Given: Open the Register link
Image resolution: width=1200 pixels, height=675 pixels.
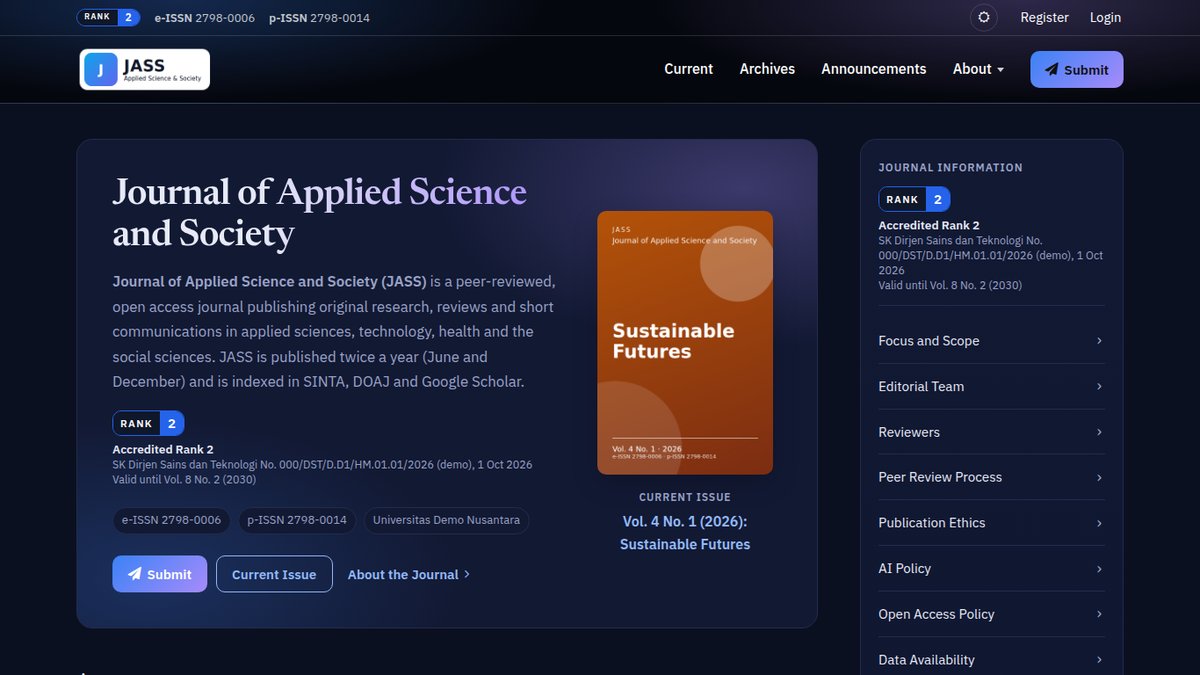Looking at the screenshot, I should tap(1044, 17).
